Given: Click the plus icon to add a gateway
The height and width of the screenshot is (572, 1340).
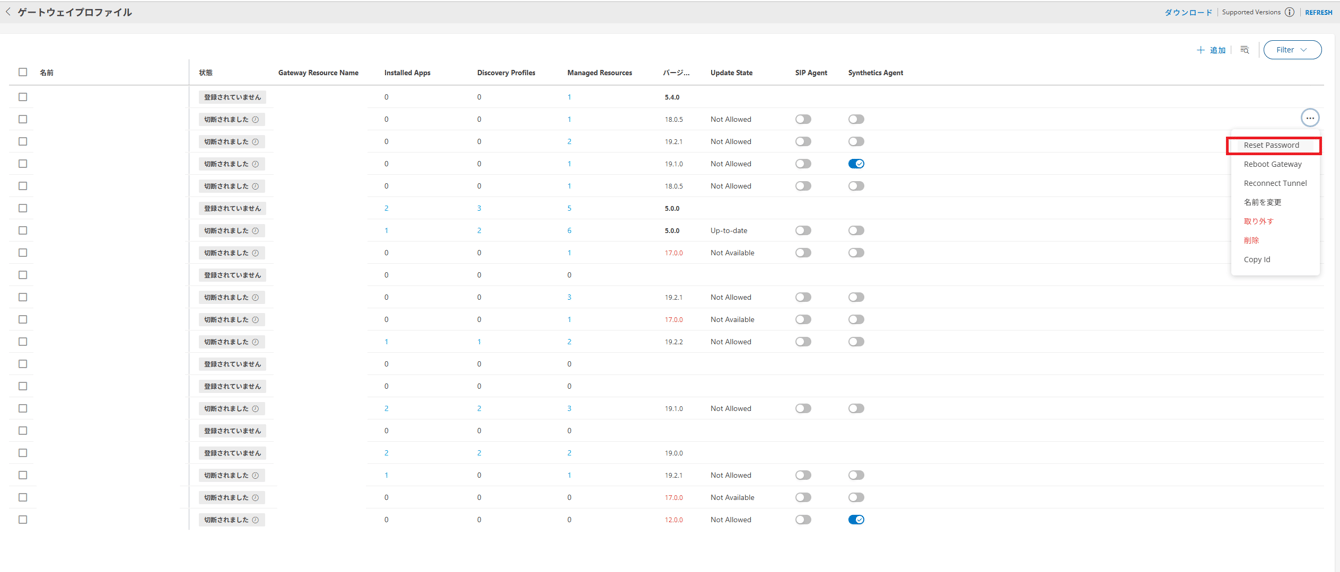Looking at the screenshot, I should (x=1200, y=50).
